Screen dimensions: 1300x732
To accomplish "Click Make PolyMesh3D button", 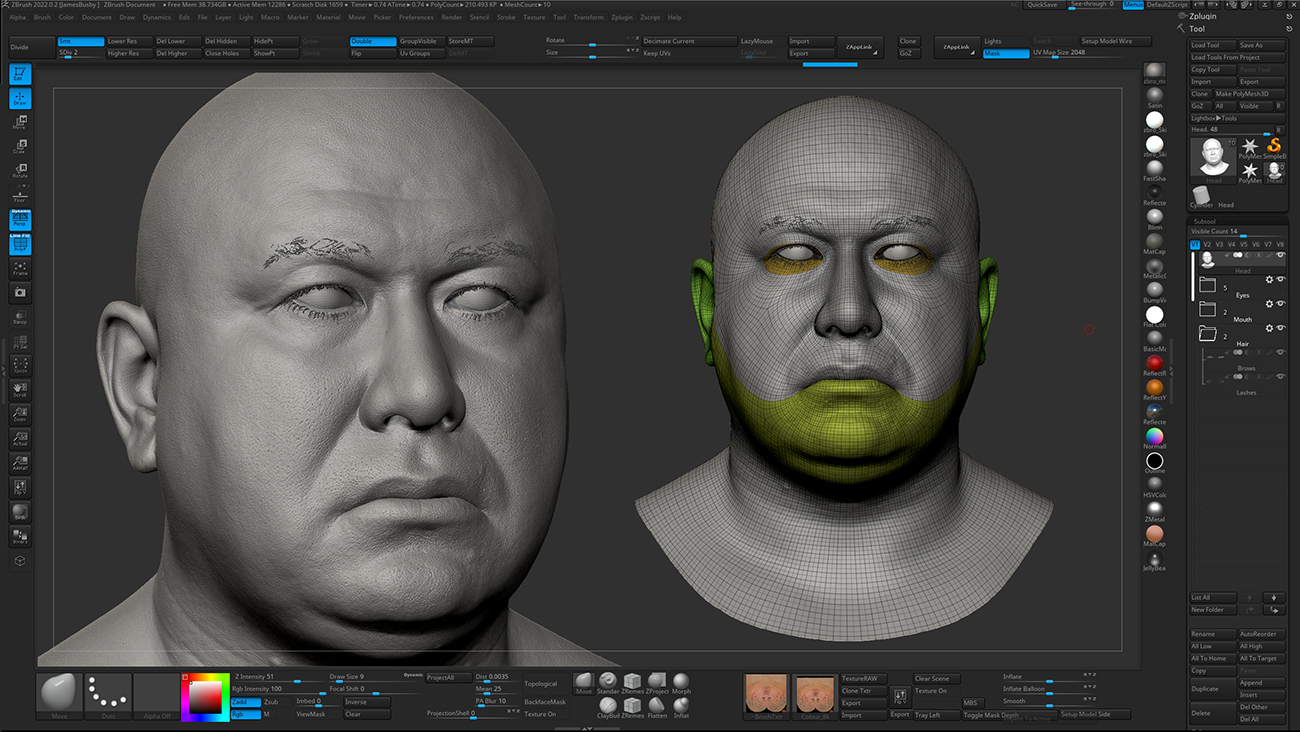I will pyautogui.click(x=1250, y=93).
